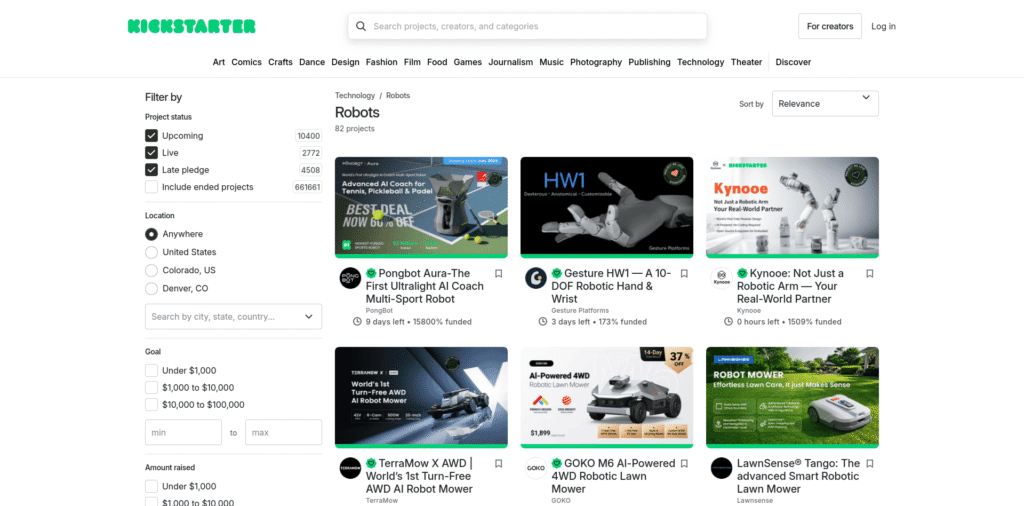Click the '82 projects' count text
This screenshot has height=506, width=1024.
[355, 129]
